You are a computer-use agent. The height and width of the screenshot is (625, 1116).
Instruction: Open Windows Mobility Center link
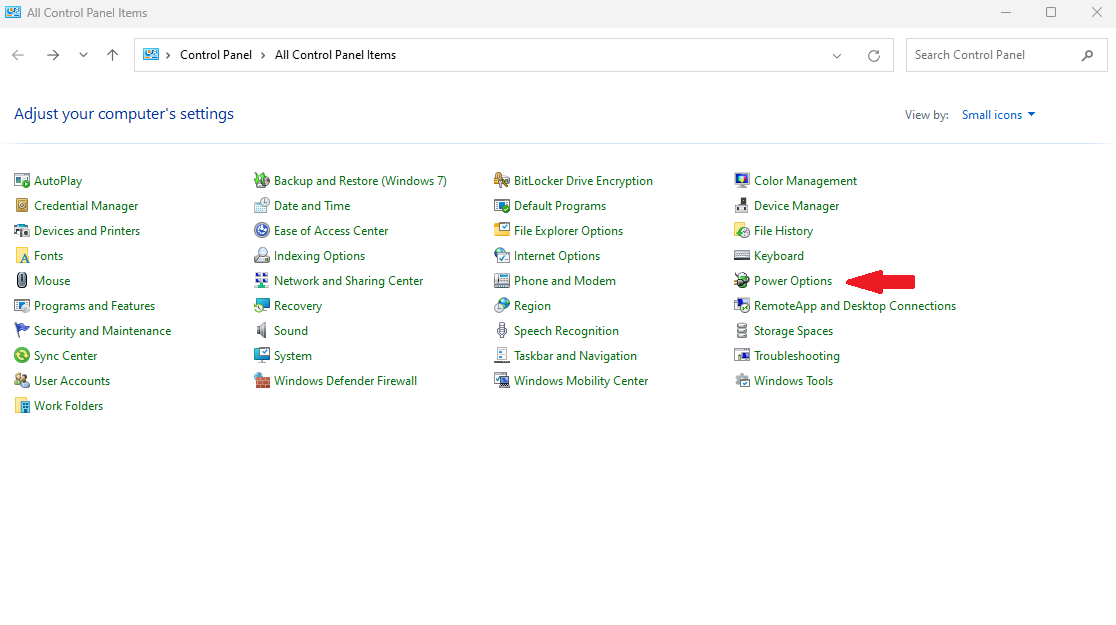click(581, 381)
